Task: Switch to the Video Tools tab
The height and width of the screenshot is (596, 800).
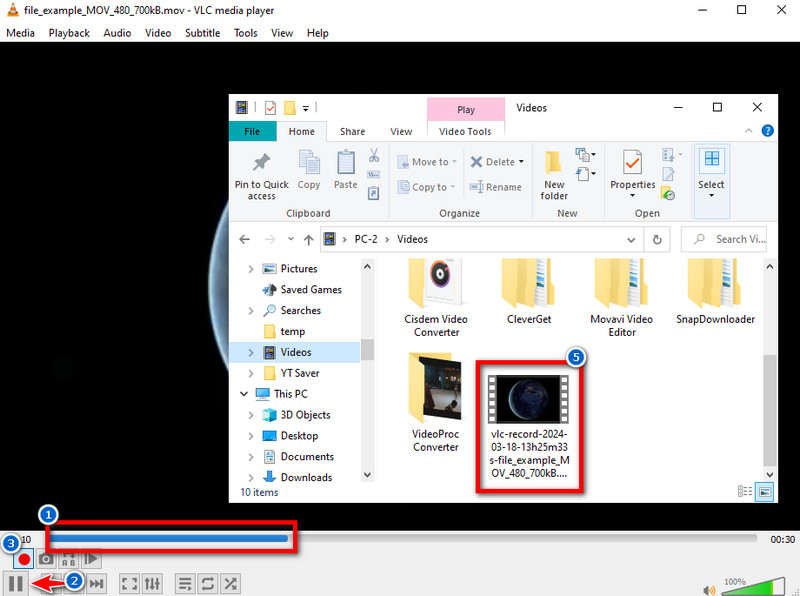Action: pyautogui.click(x=465, y=131)
